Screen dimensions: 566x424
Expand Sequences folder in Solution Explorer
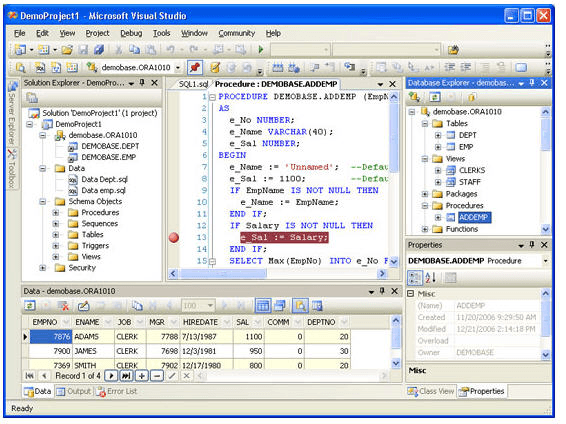[x=56, y=224]
